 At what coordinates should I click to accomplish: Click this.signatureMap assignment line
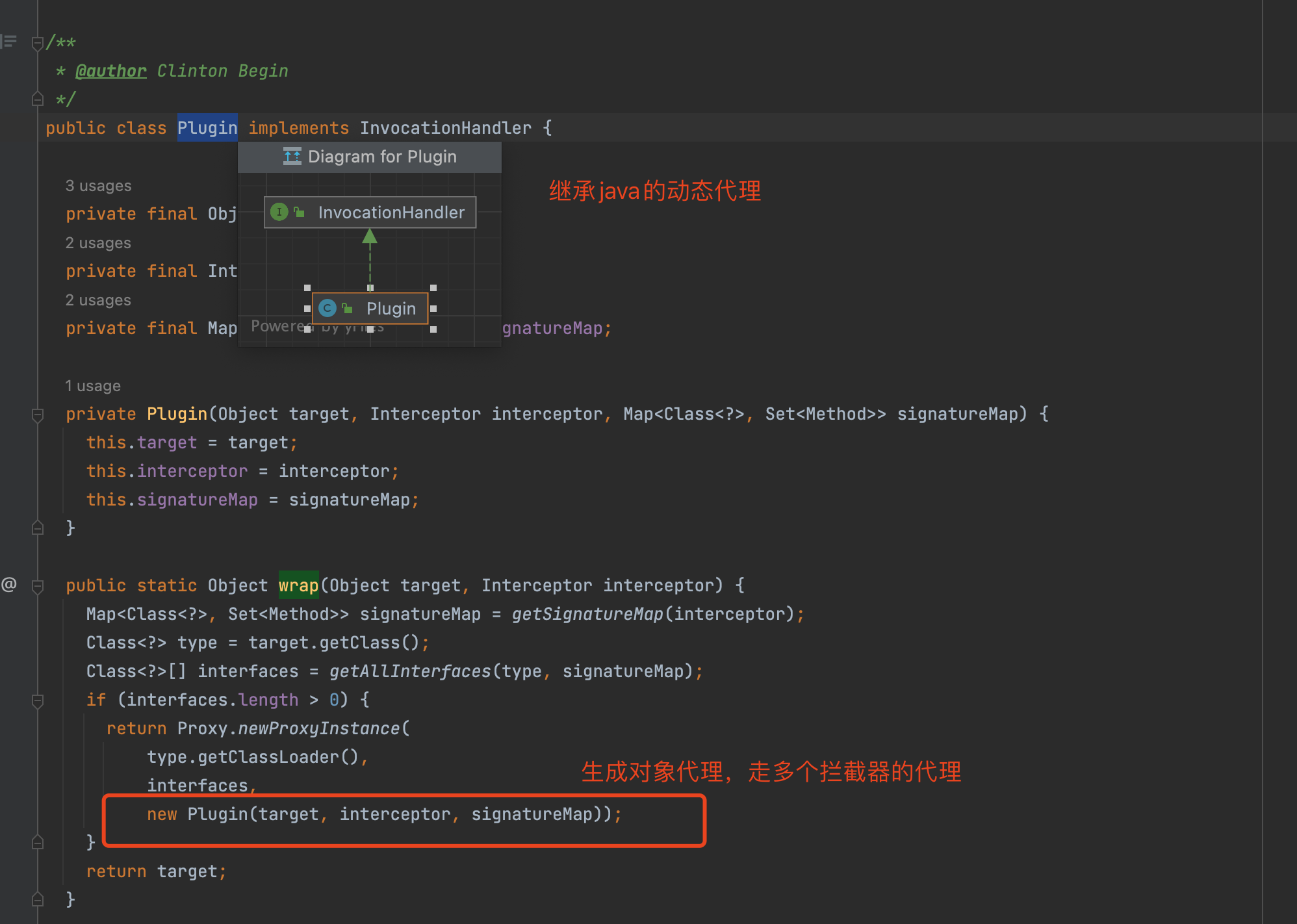point(253,500)
